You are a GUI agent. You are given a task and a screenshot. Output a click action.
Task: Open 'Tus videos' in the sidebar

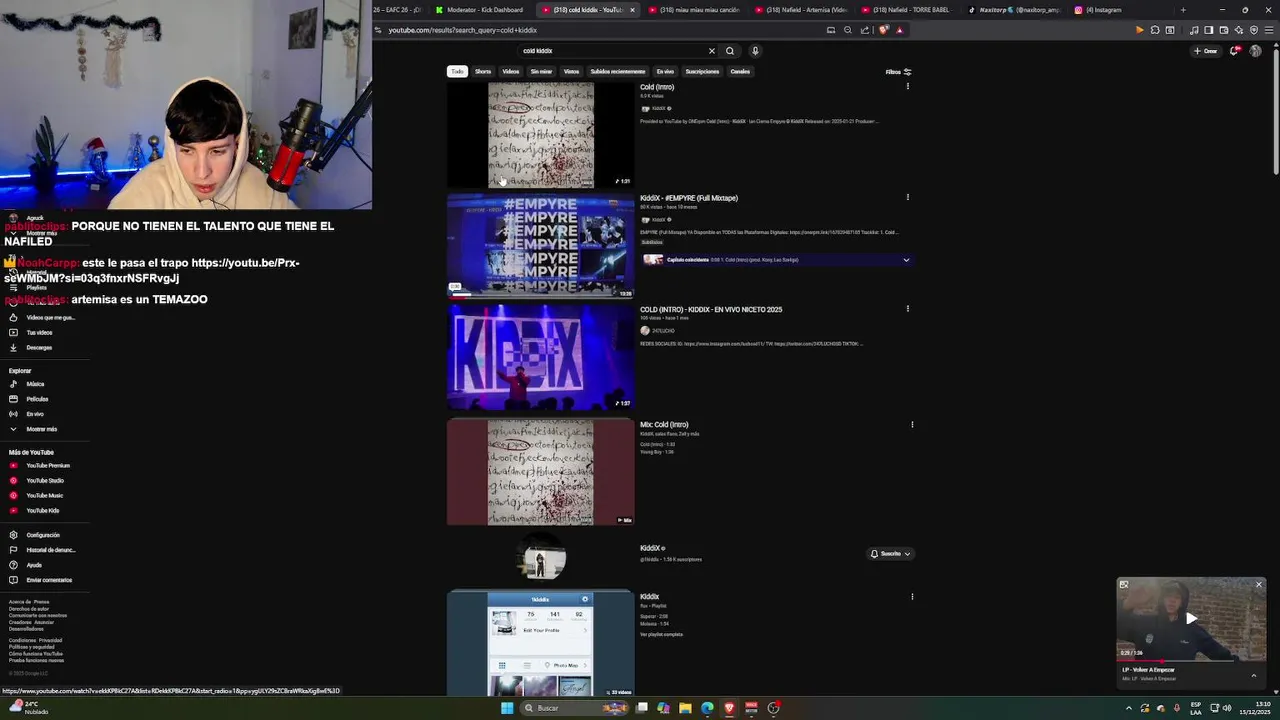click(39, 333)
